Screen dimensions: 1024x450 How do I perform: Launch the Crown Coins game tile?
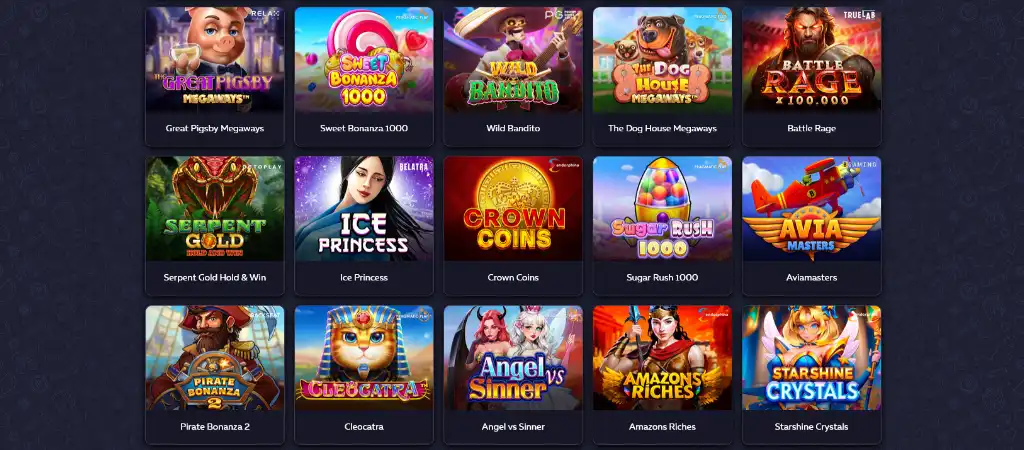tap(513, 209)
